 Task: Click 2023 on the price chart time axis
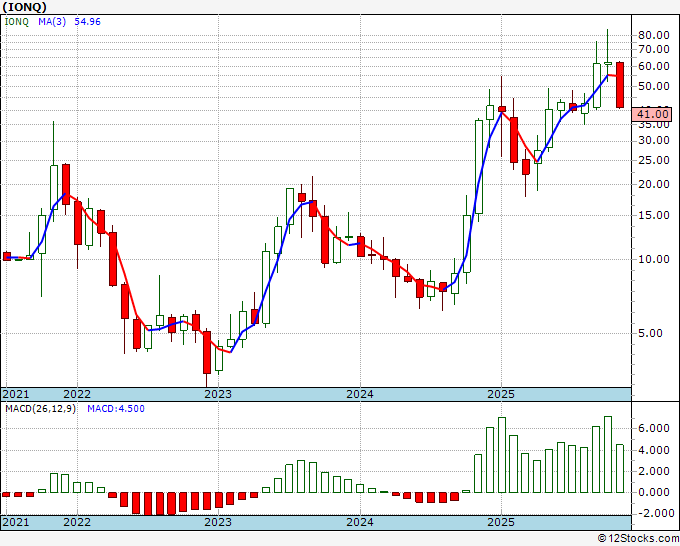coord(218,394)
